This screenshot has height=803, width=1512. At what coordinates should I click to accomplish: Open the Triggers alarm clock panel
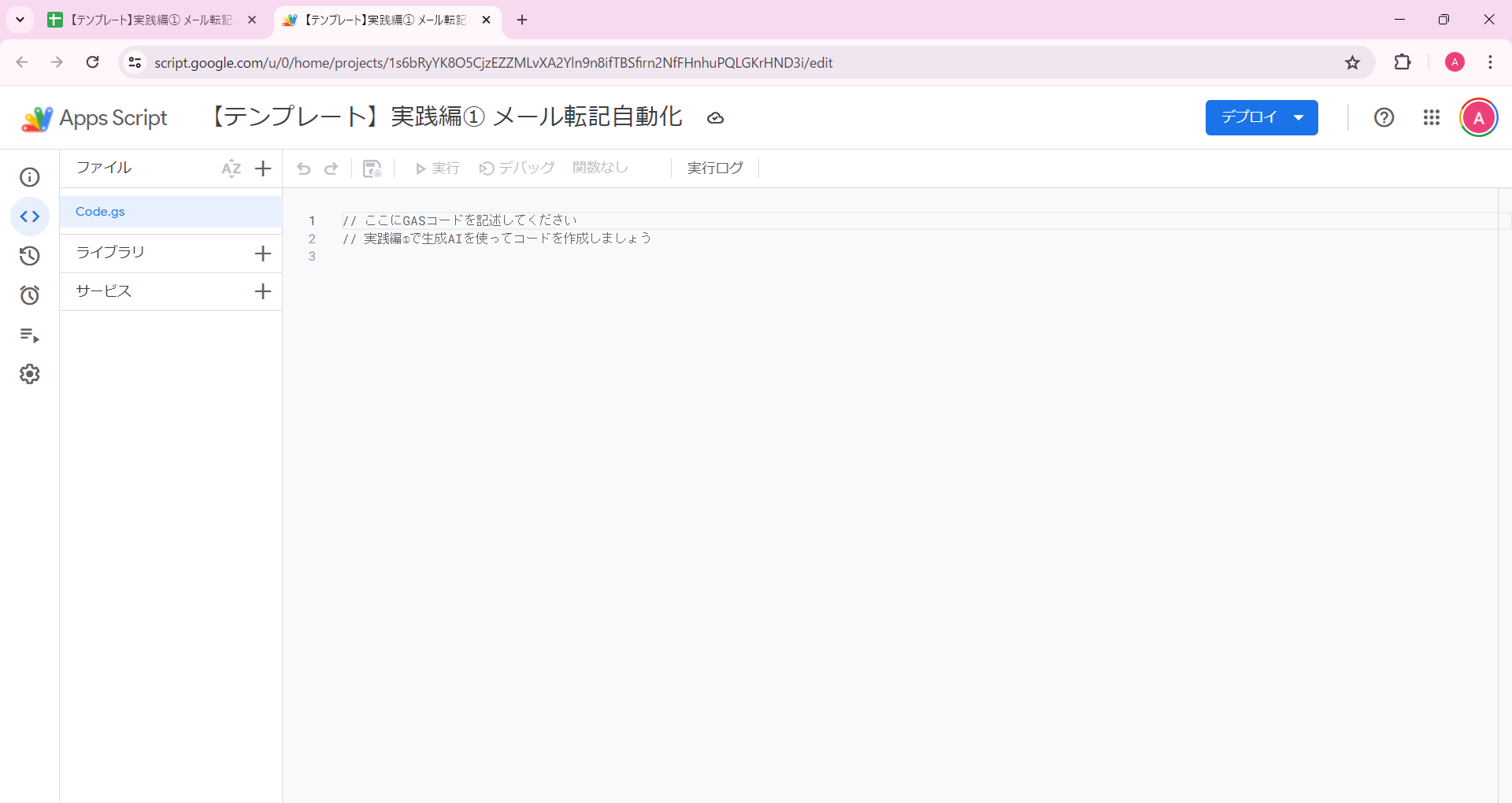tap(29, 295)
